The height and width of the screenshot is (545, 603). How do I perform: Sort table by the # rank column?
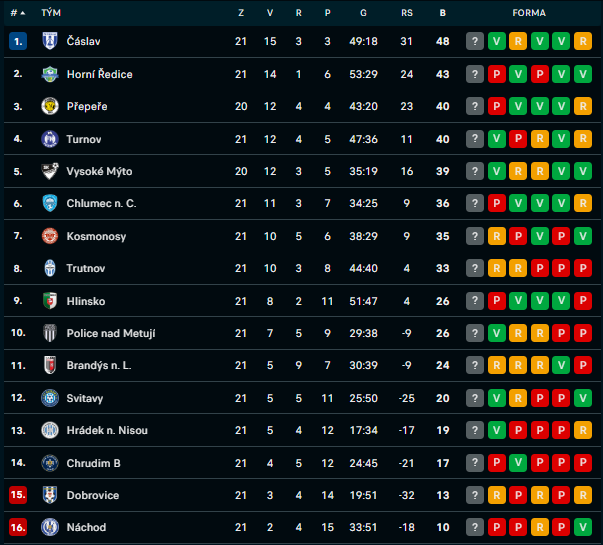17,13
